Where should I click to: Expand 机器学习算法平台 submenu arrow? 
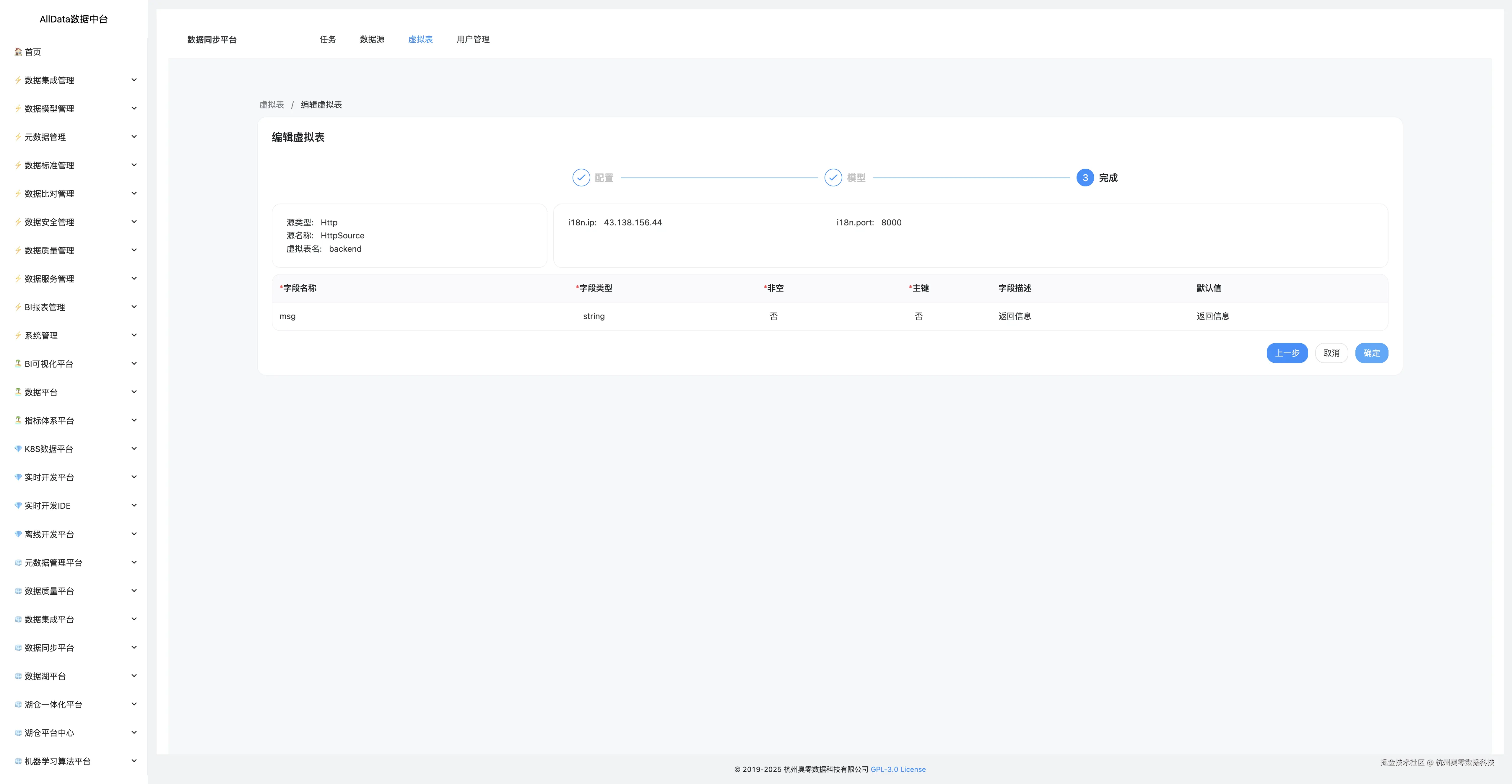134,761
